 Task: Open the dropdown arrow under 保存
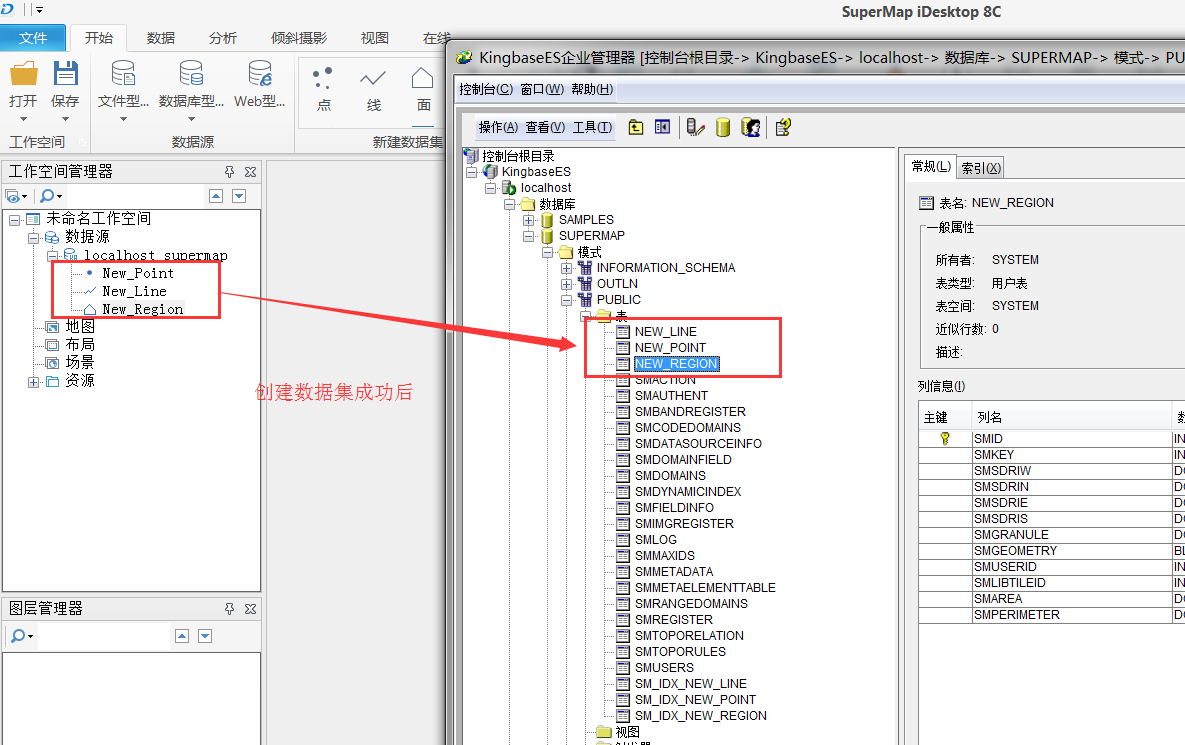(65, 119)
